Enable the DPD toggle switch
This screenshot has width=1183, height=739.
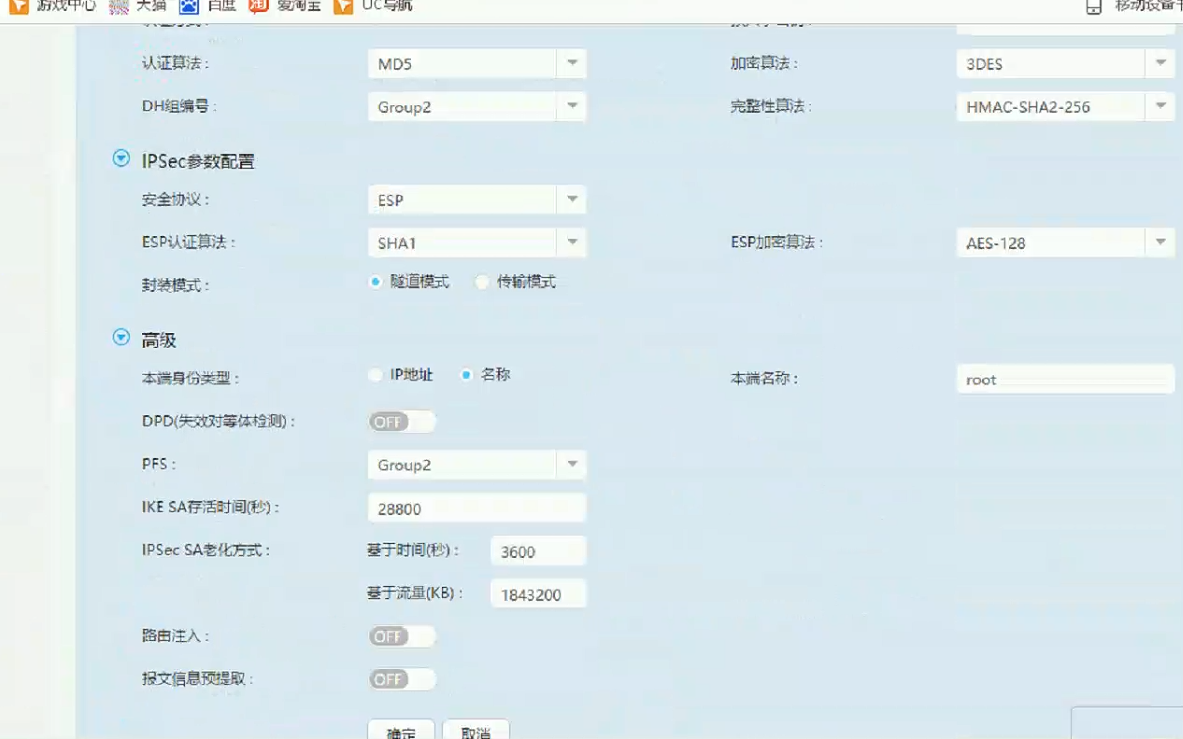[x=401, y=422]
